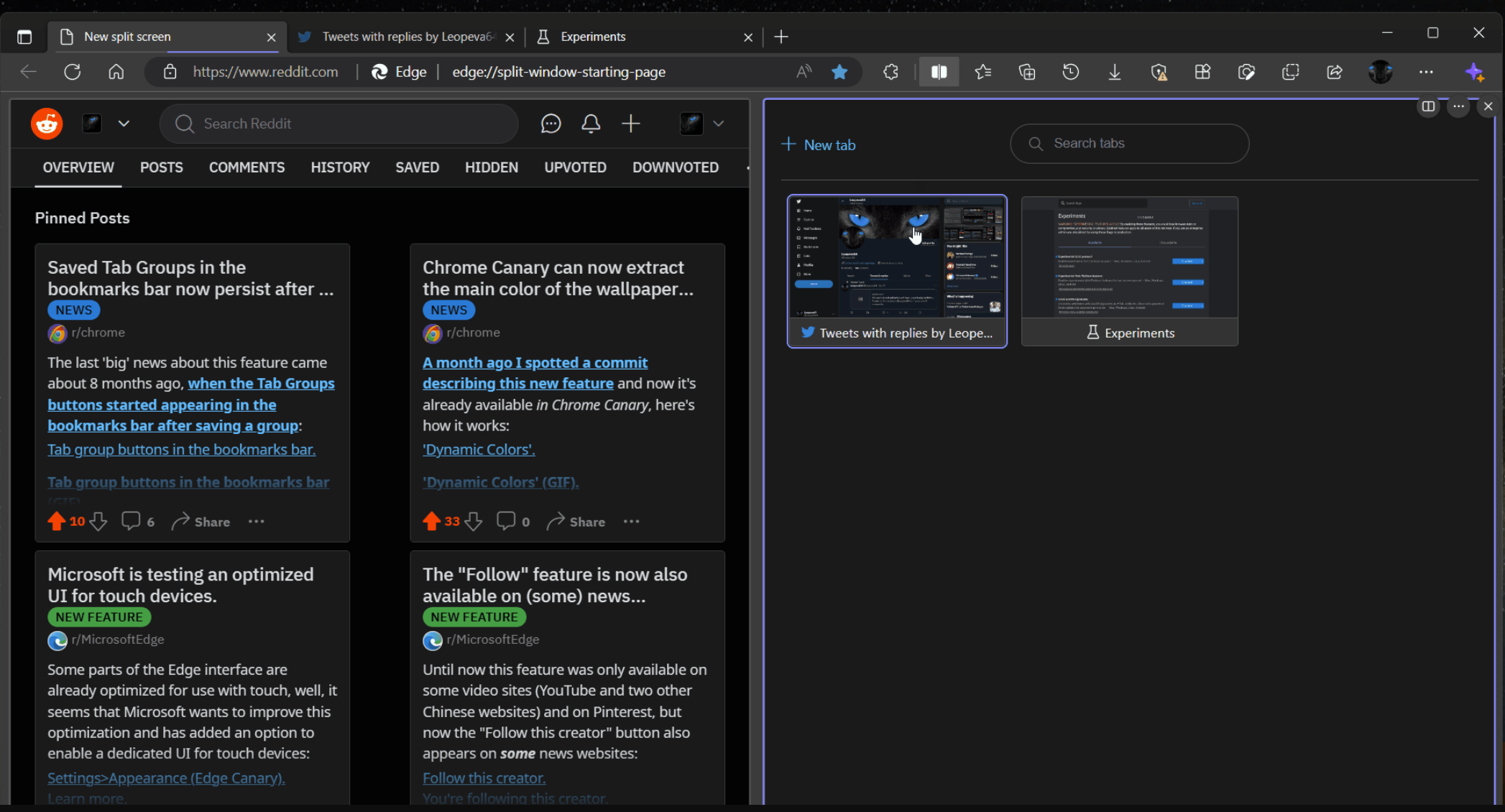1505x812 pixels.
Task: Open r/MicrosoftEdge link under the Follow feature post
Action: point(492,640)
